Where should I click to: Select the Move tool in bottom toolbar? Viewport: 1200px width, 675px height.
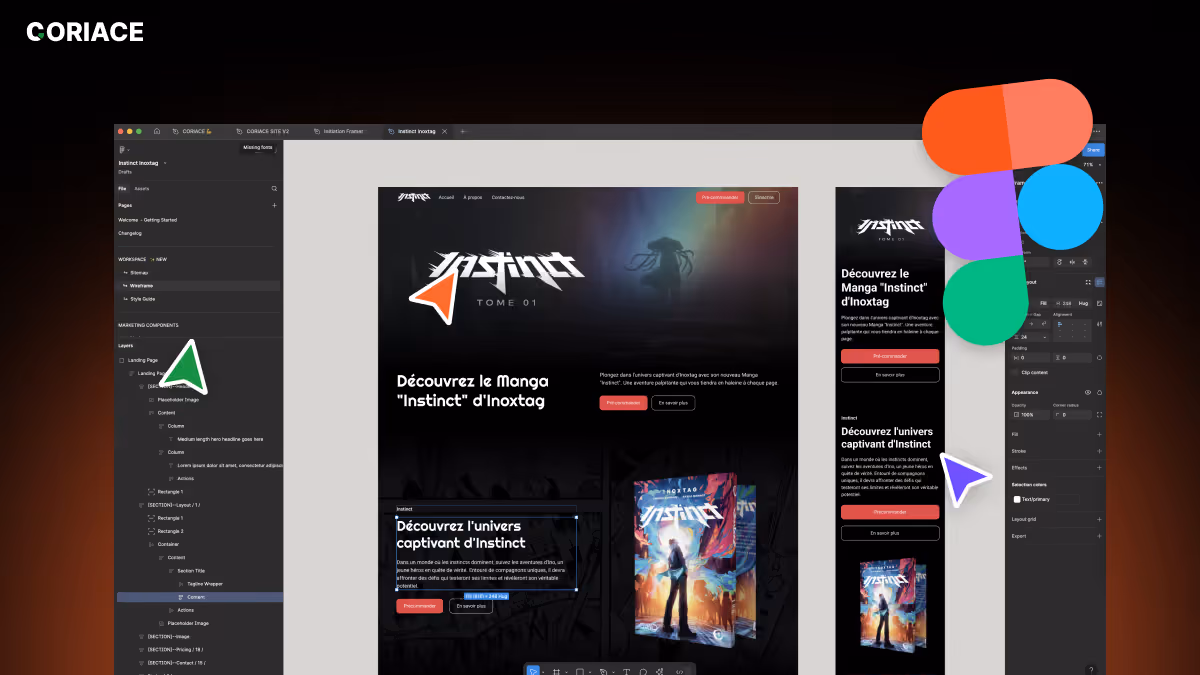pos(533,671)
